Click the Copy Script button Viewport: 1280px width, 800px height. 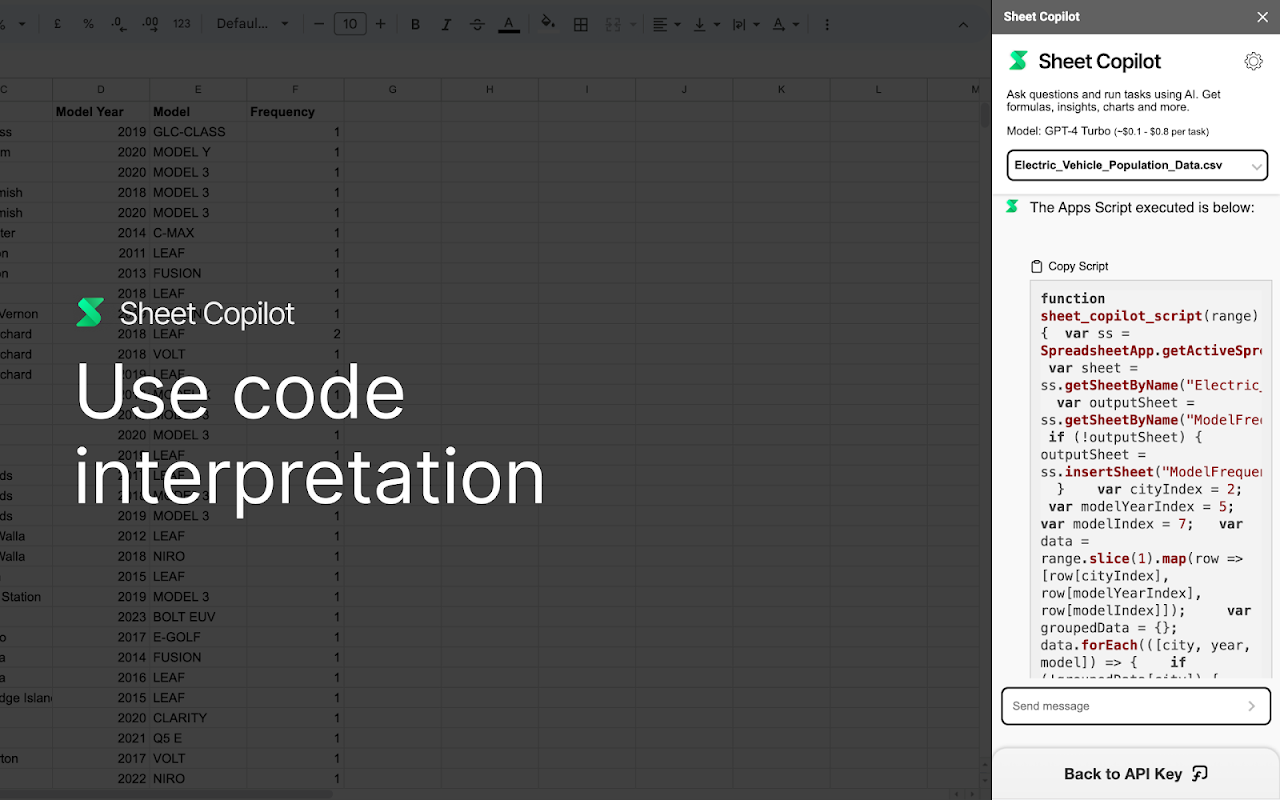point(1069,266)
